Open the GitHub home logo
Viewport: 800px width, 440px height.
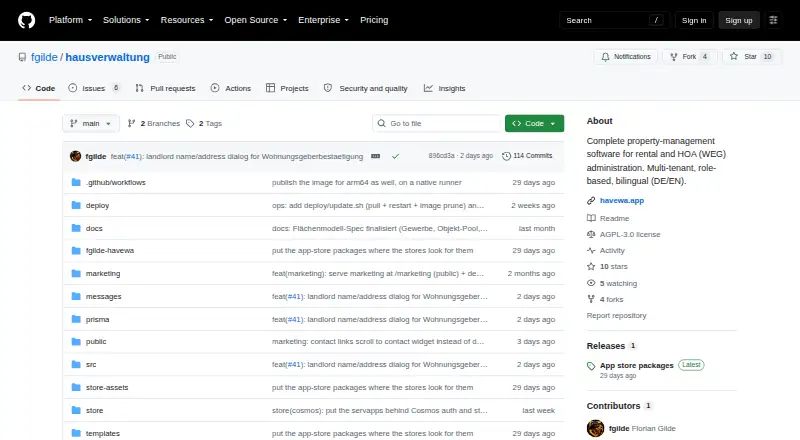tap(27, 20)
